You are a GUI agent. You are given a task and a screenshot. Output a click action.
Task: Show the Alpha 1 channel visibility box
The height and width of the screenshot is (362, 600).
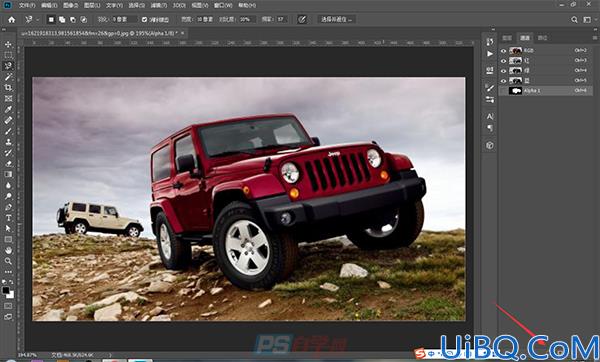[x=503, y=91]
